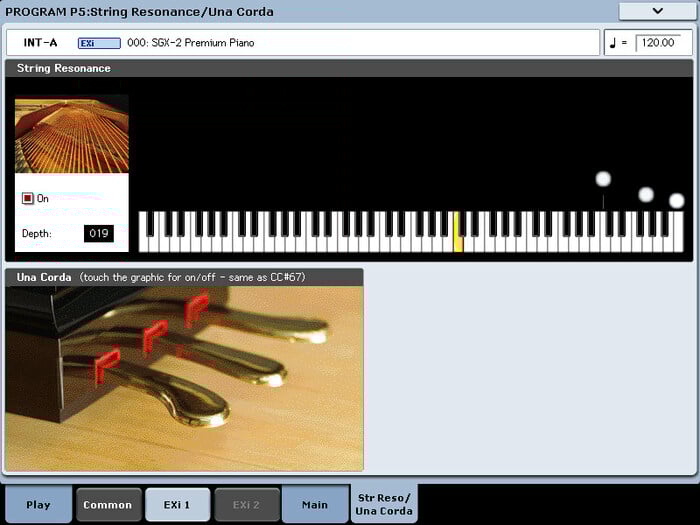The height and width of the screenshot is (525, 700).
Task: Click the Una Corda section title
Action: 44,277
